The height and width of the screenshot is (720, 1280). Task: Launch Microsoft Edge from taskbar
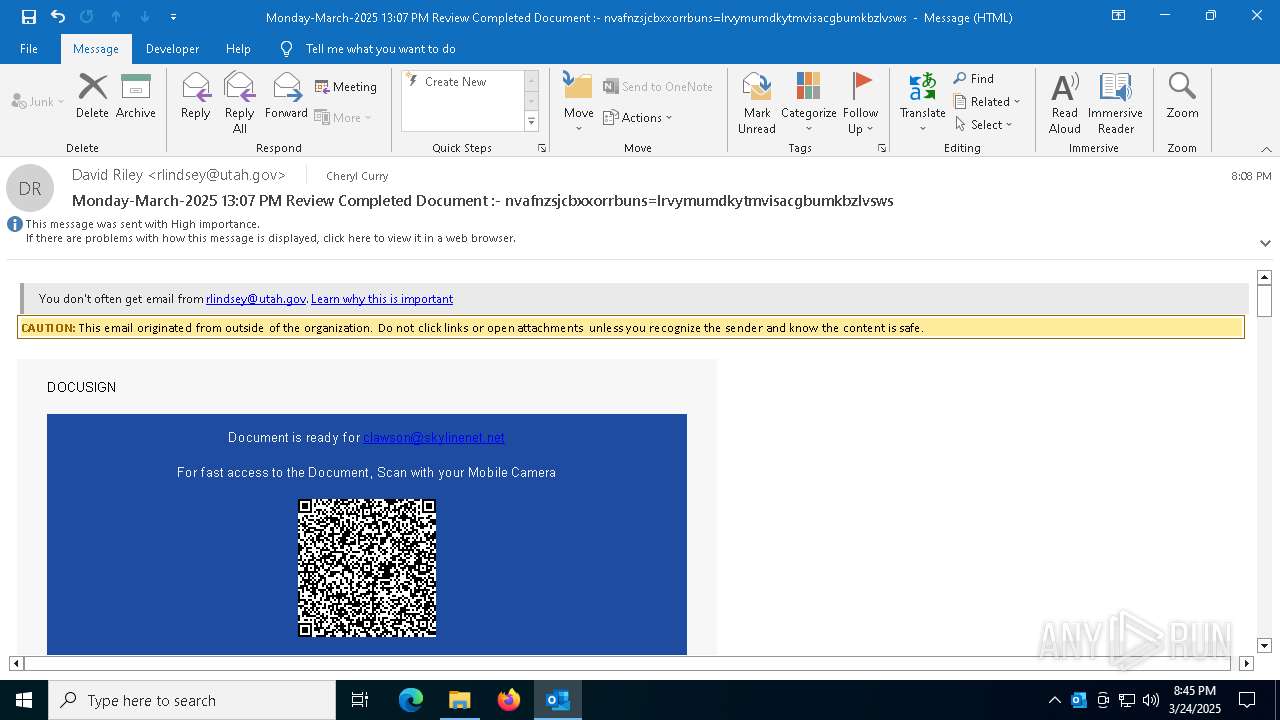coord(411,700)
